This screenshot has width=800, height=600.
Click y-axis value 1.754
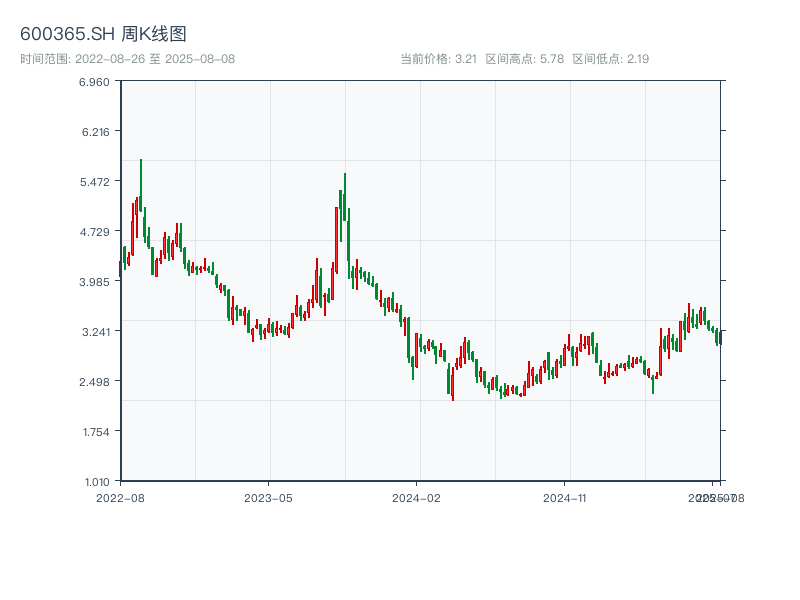coord(96,432)
